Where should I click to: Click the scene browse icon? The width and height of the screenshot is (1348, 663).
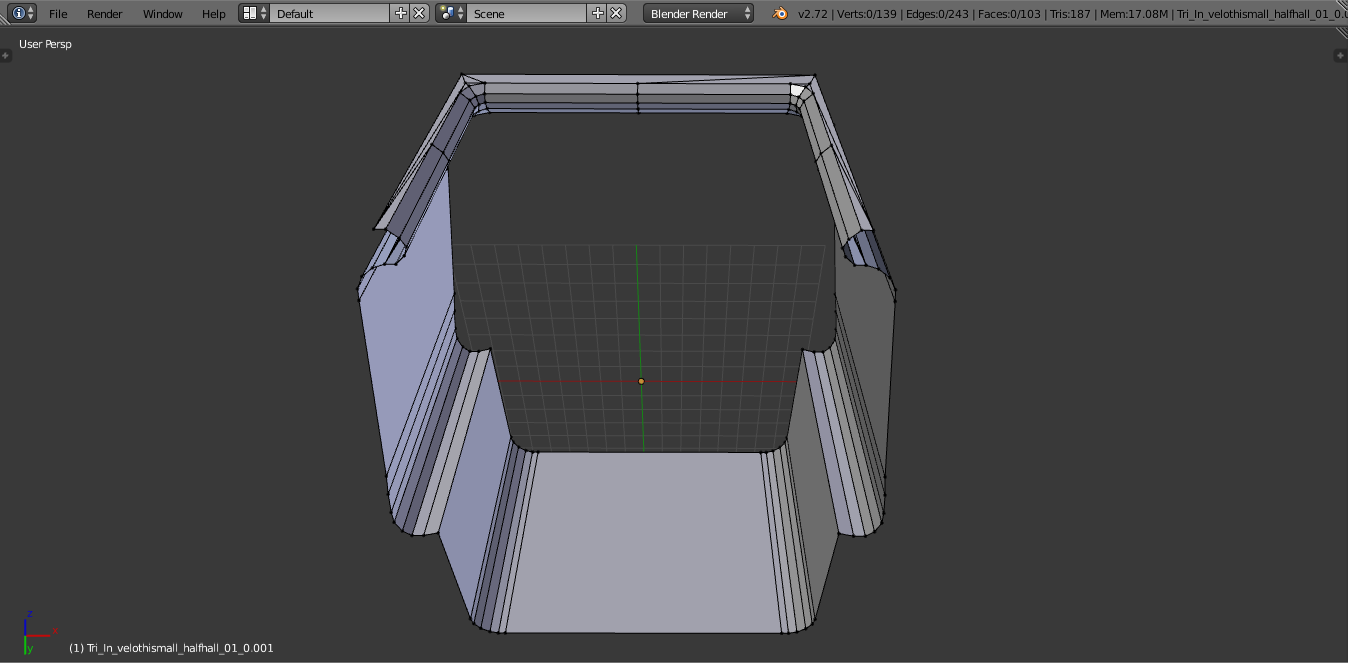pyautogui.click(x=451, y=13)
